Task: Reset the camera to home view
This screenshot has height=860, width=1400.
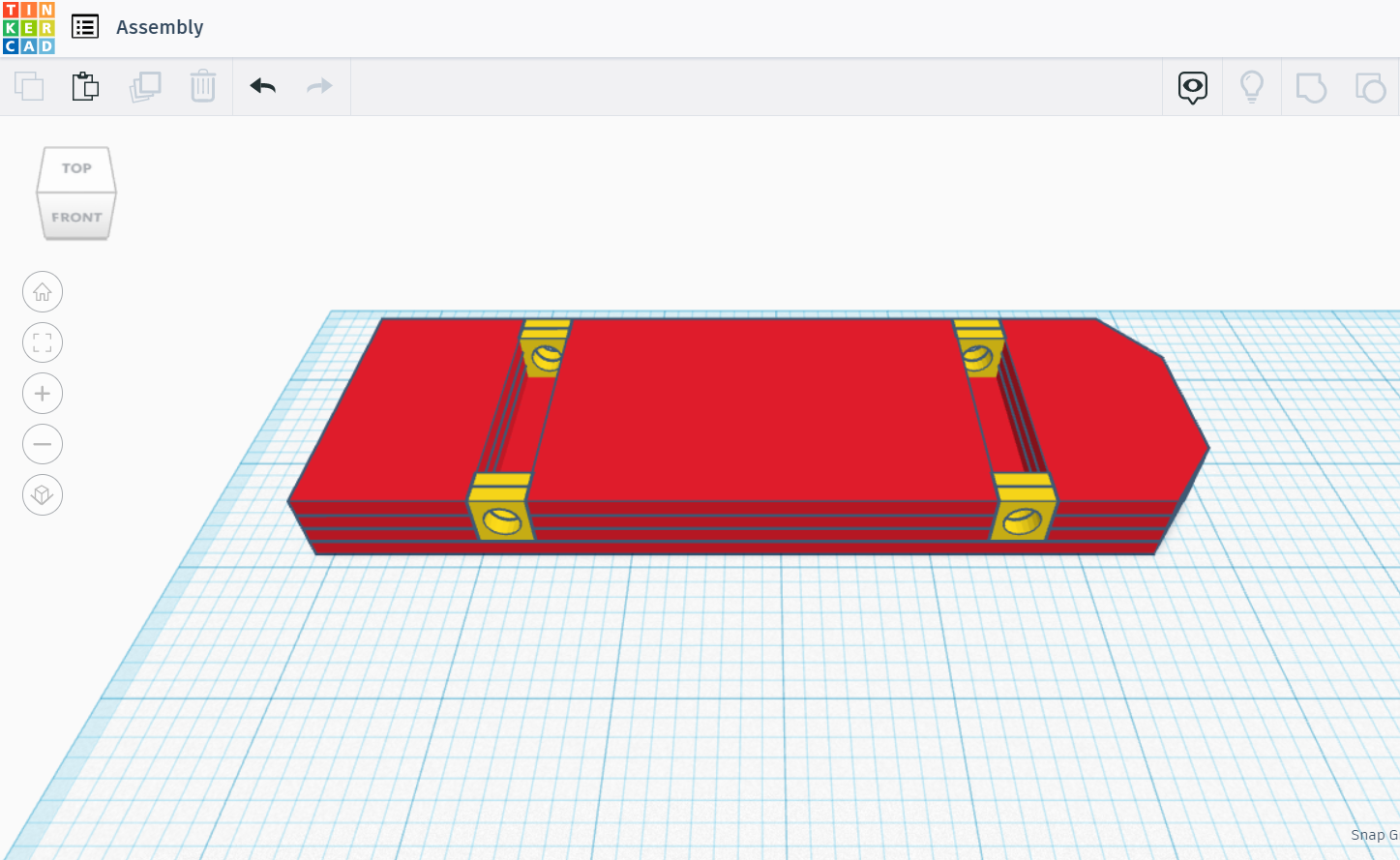Action: click(42, 291)
